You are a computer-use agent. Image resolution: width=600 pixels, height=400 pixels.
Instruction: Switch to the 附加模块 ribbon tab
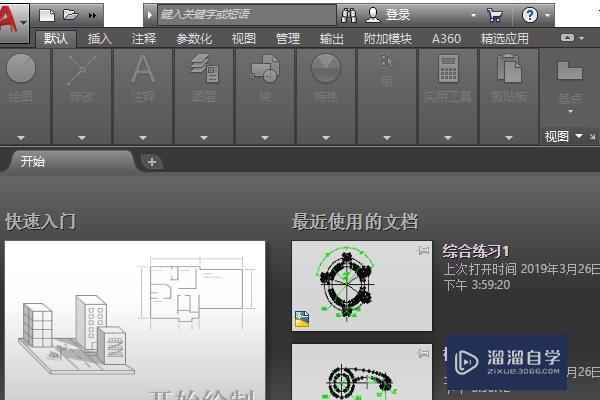click(x=387, y=39)
